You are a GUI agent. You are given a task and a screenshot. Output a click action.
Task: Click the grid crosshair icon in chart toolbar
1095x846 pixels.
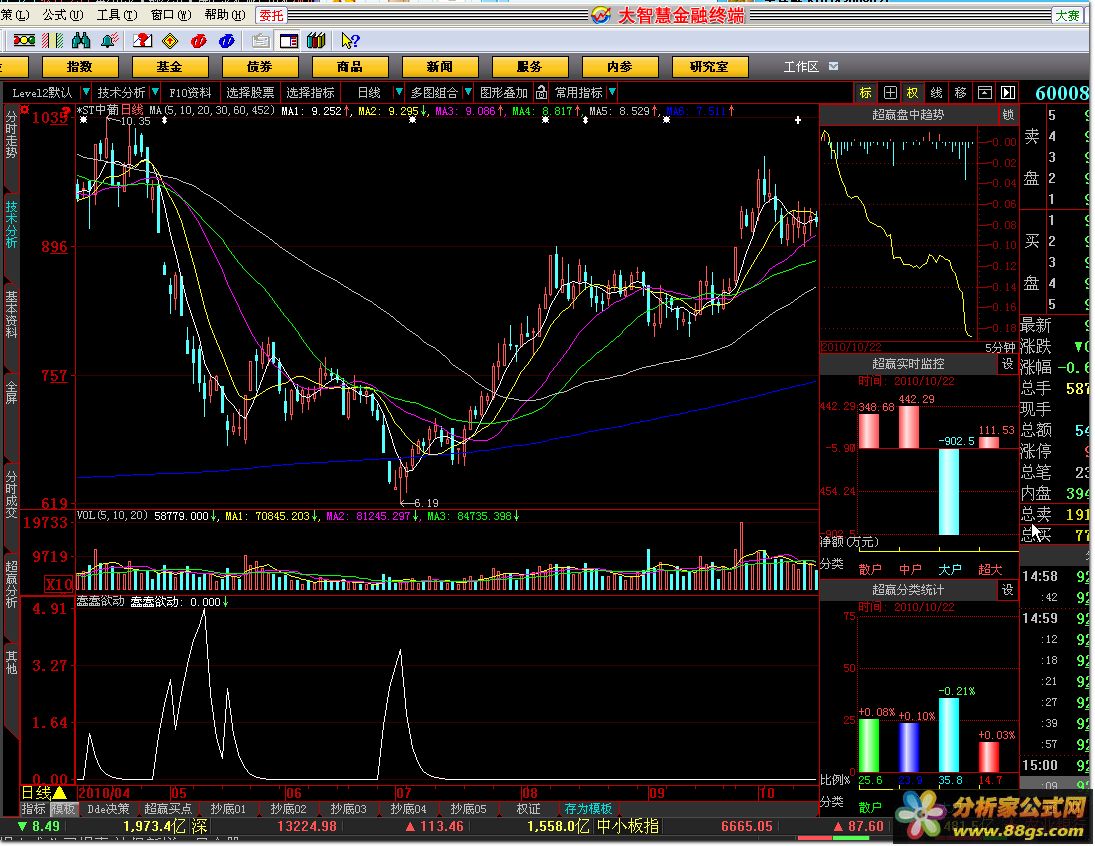(x=890, y=92)
